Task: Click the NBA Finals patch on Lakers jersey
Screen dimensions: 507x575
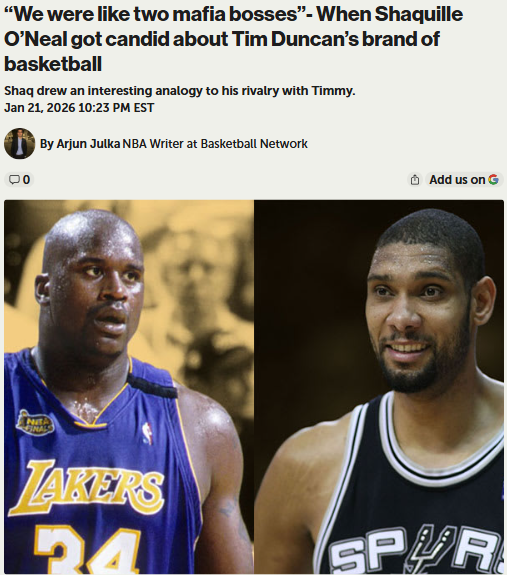Action: point(35,423)
